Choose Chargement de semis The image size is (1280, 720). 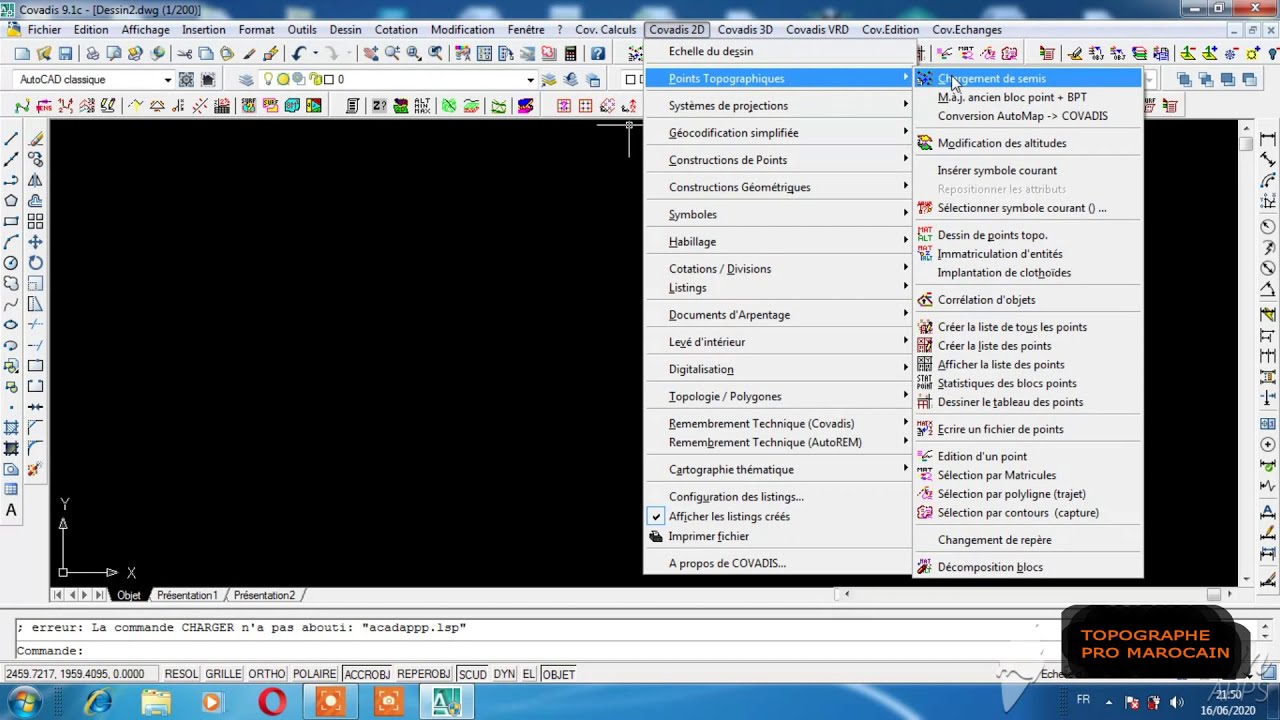1028,78
